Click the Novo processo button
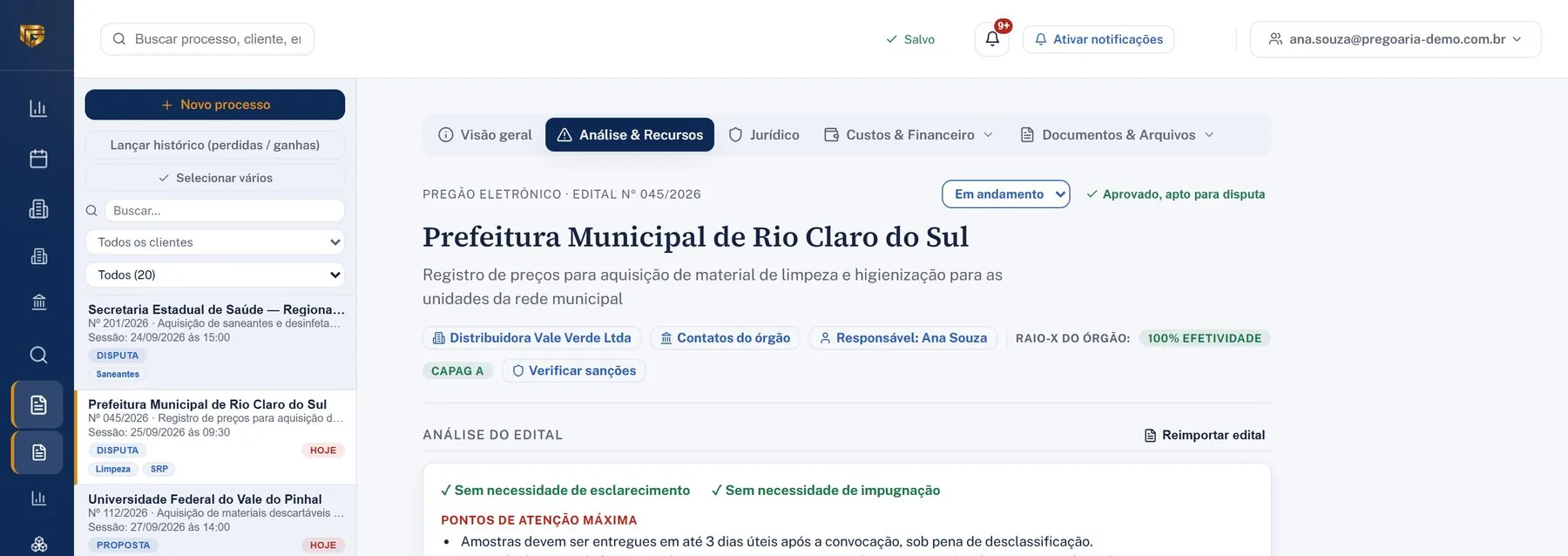 215,105
